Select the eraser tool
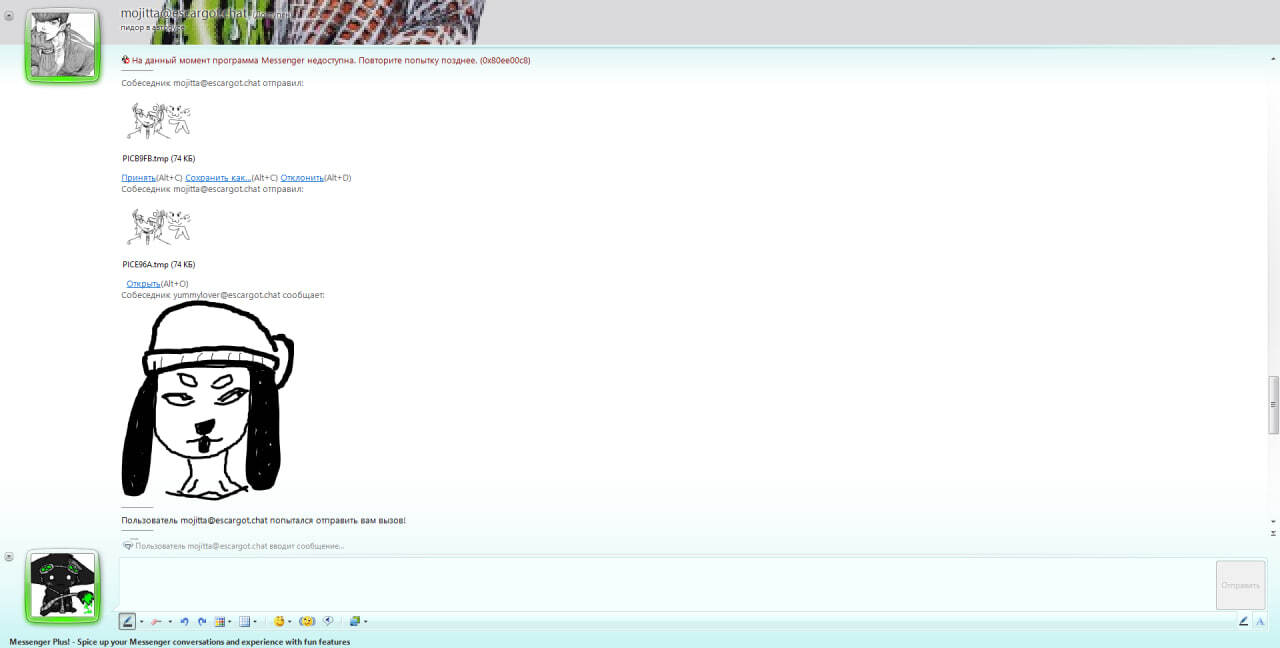The height and width of the screenshot is (648, 1280). pyautogui.click(x=156, y=621)
